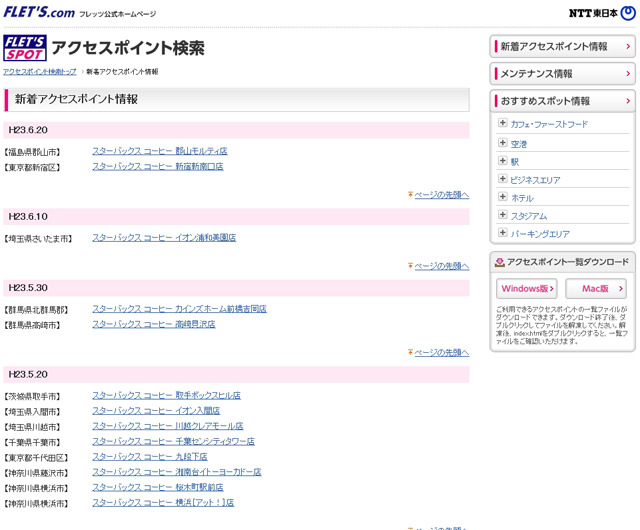Select カフェ・ファーストフード category label
Viewport: 640px width, 530px height.
pyautogui.click(x=549, y=124)
